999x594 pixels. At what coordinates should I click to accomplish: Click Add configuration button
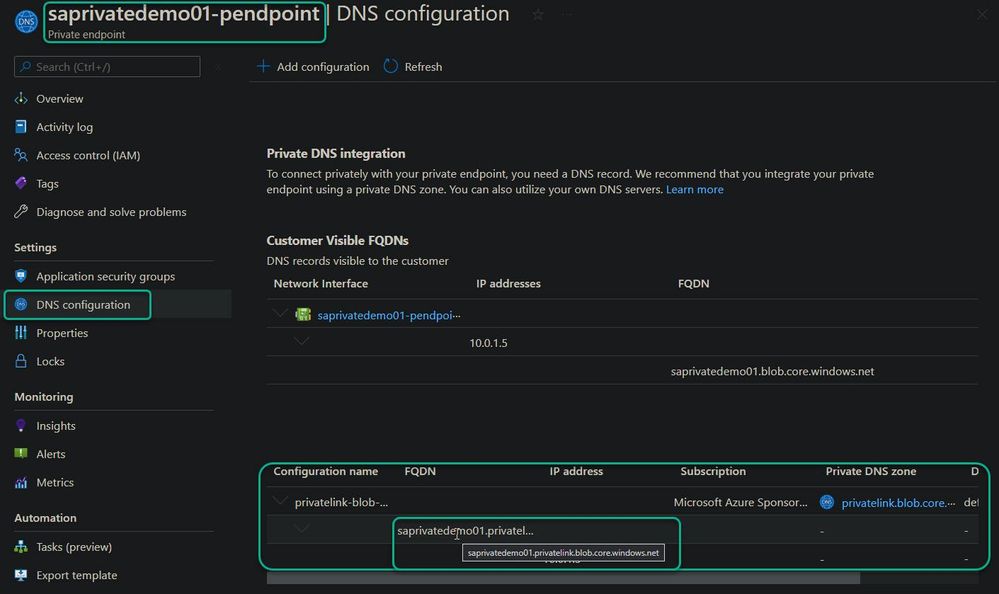[x=313, y=66]
